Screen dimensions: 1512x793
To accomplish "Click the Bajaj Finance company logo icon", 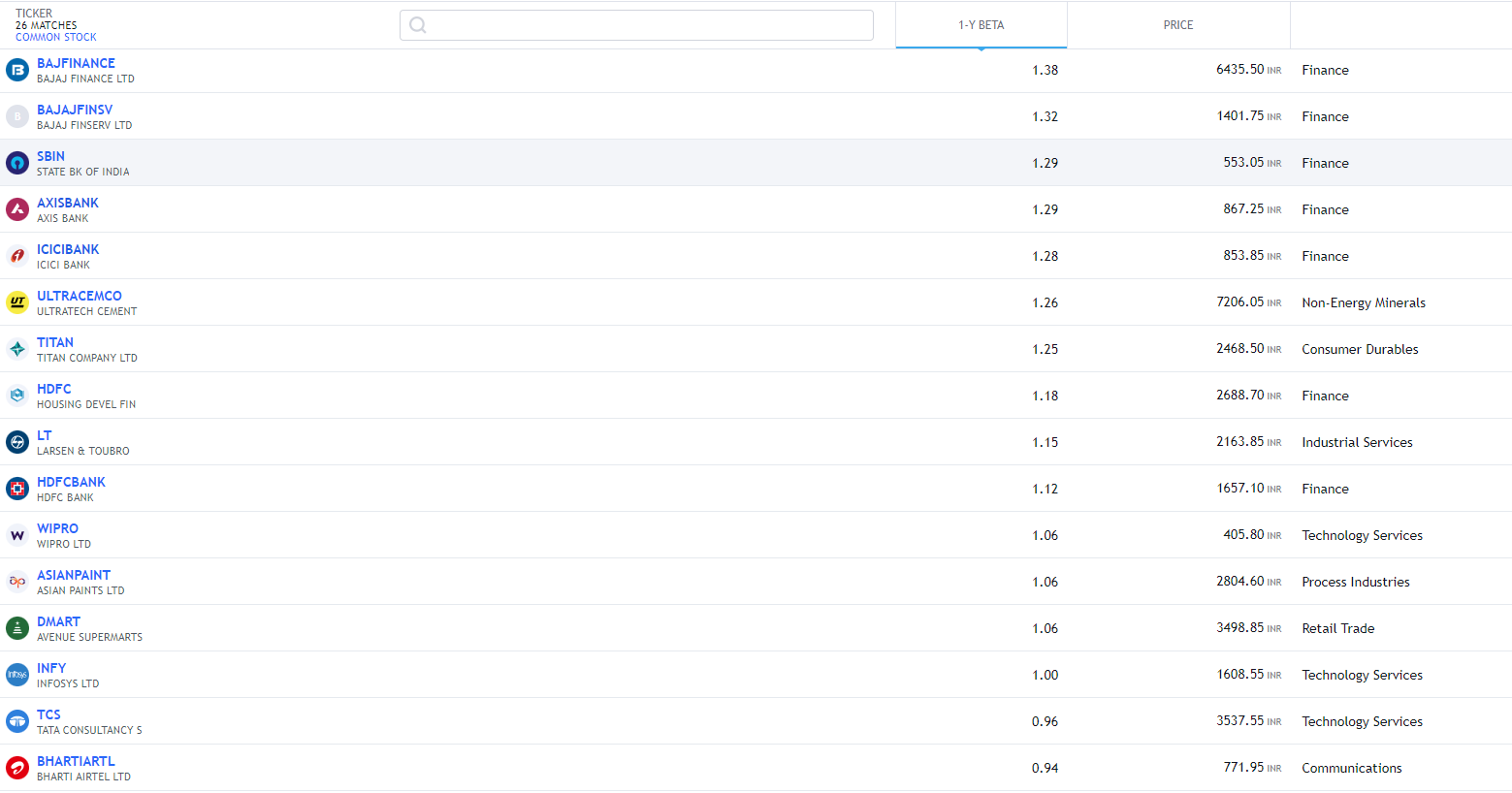I will (17, 70).
